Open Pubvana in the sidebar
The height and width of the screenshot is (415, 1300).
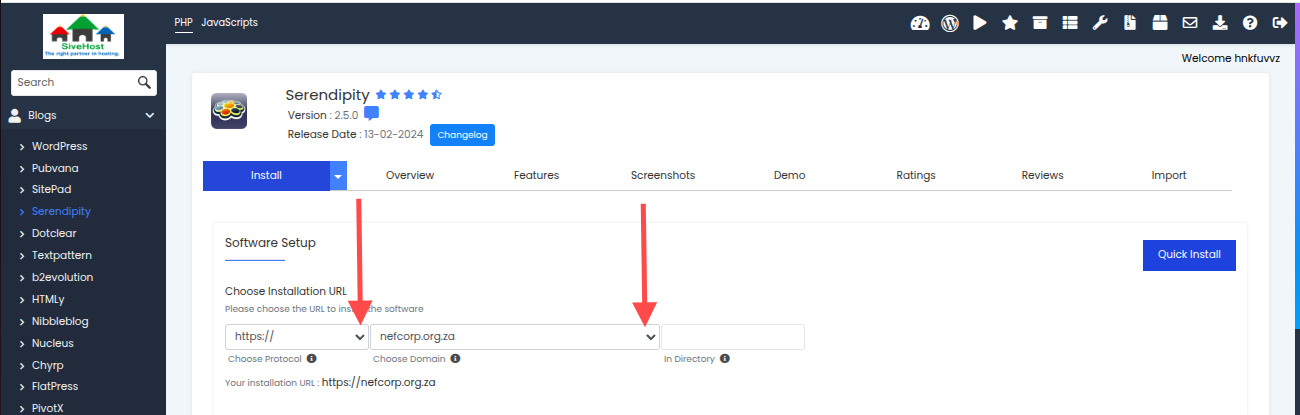56,168
